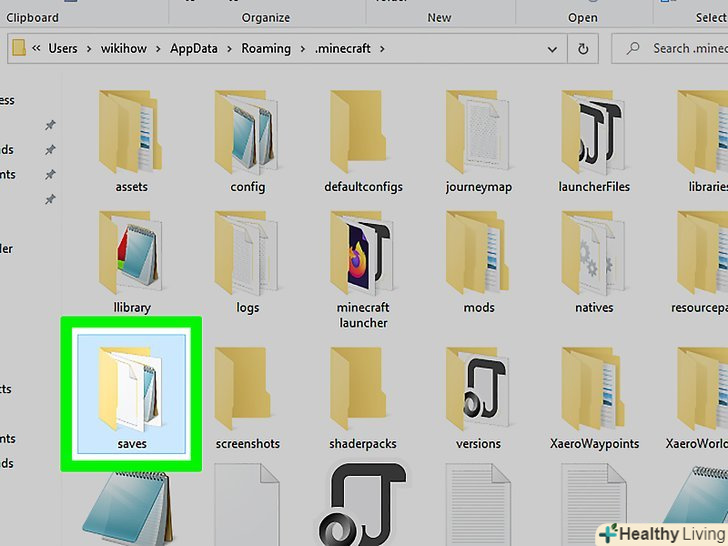This screenshot has width=728, height=546.
Task: Open the journeymap folder
Action: (478, 142)
